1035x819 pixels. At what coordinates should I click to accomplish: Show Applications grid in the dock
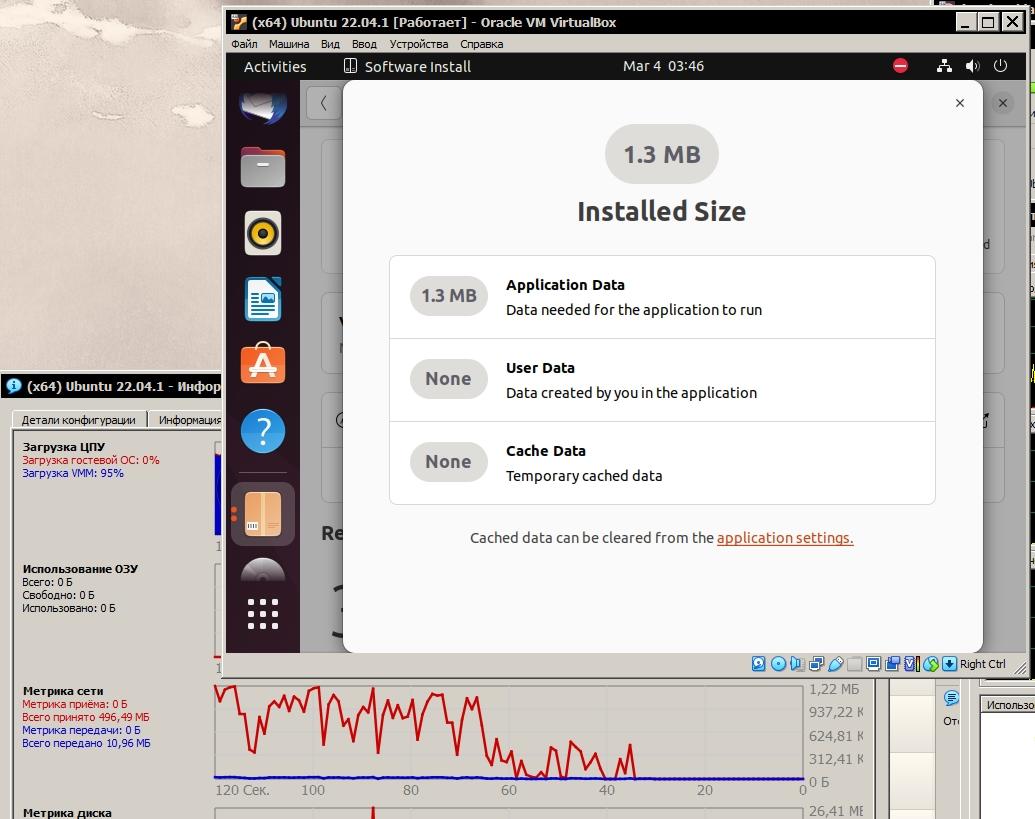click(263, 614)
